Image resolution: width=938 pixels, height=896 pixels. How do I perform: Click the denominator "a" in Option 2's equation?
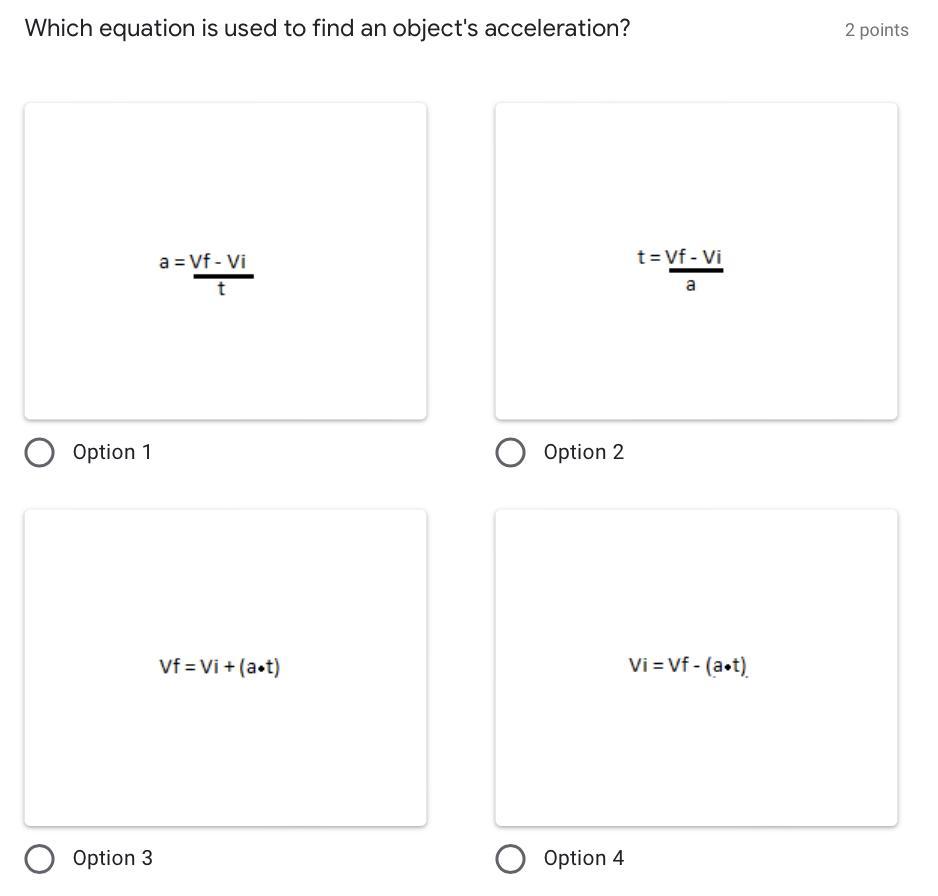pos(690,285)
